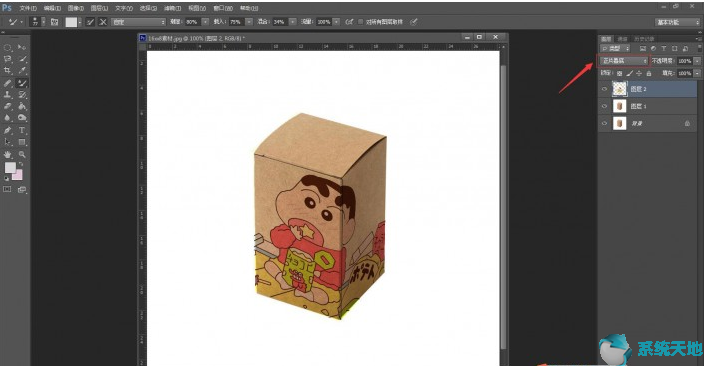The height and width of the screenshot is (366, 704).
Task: Toggle lock all for layer
Action: pos(649,73)
